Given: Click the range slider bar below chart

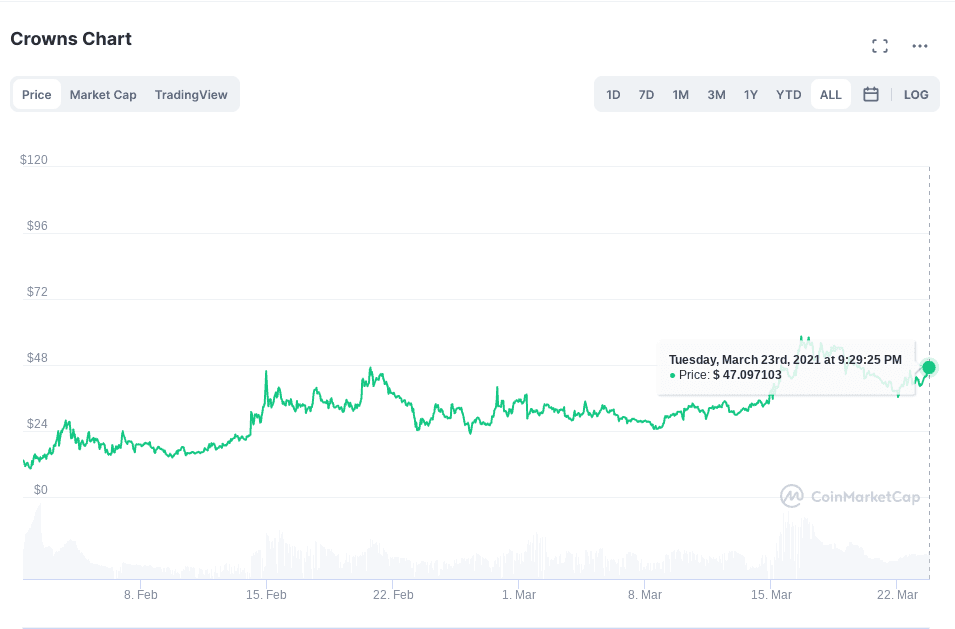Looking at the screenshot, I should click(x=477, y=626).
